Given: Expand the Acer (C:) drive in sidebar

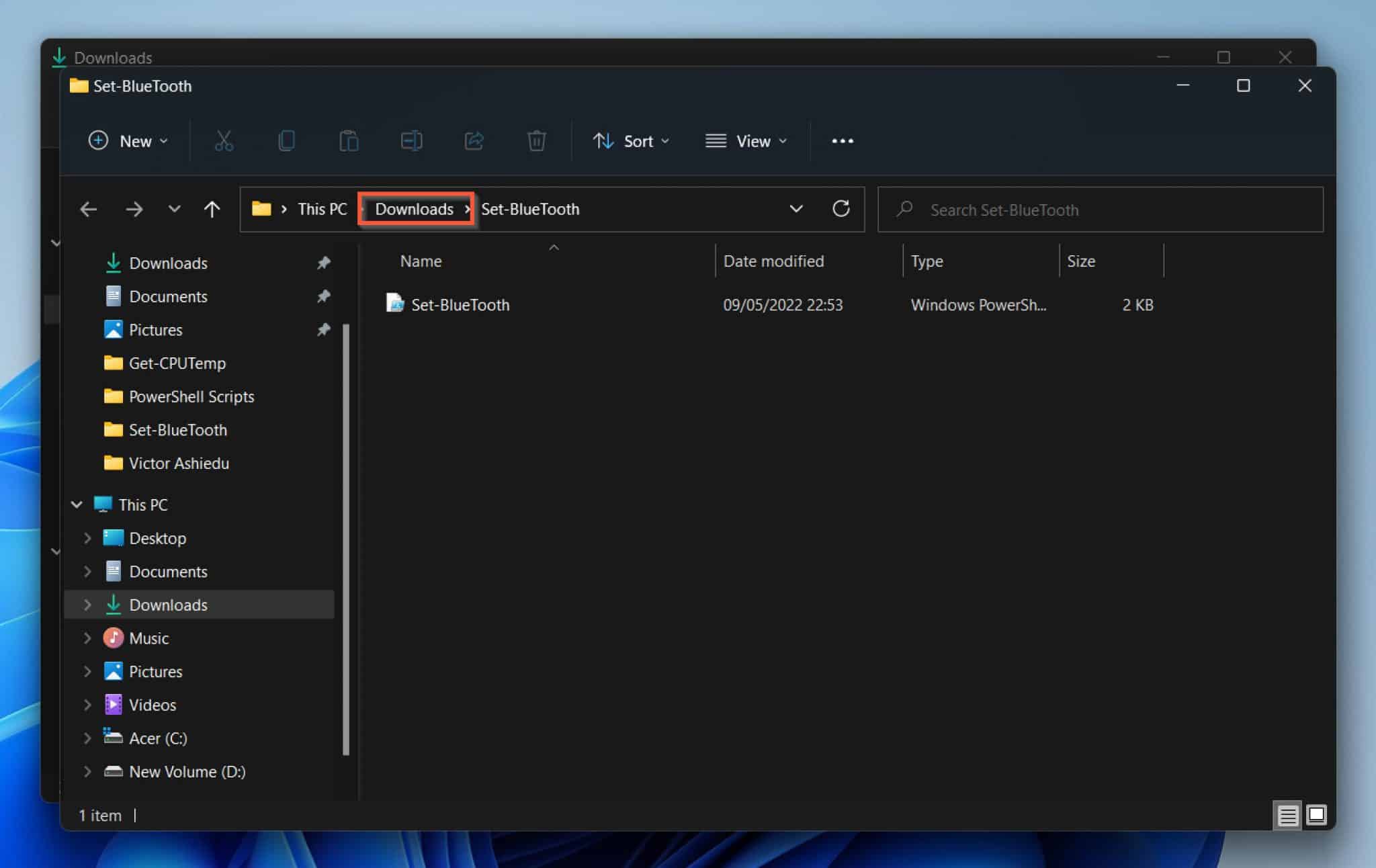Looking at the screenshot, I should (88, 738).
